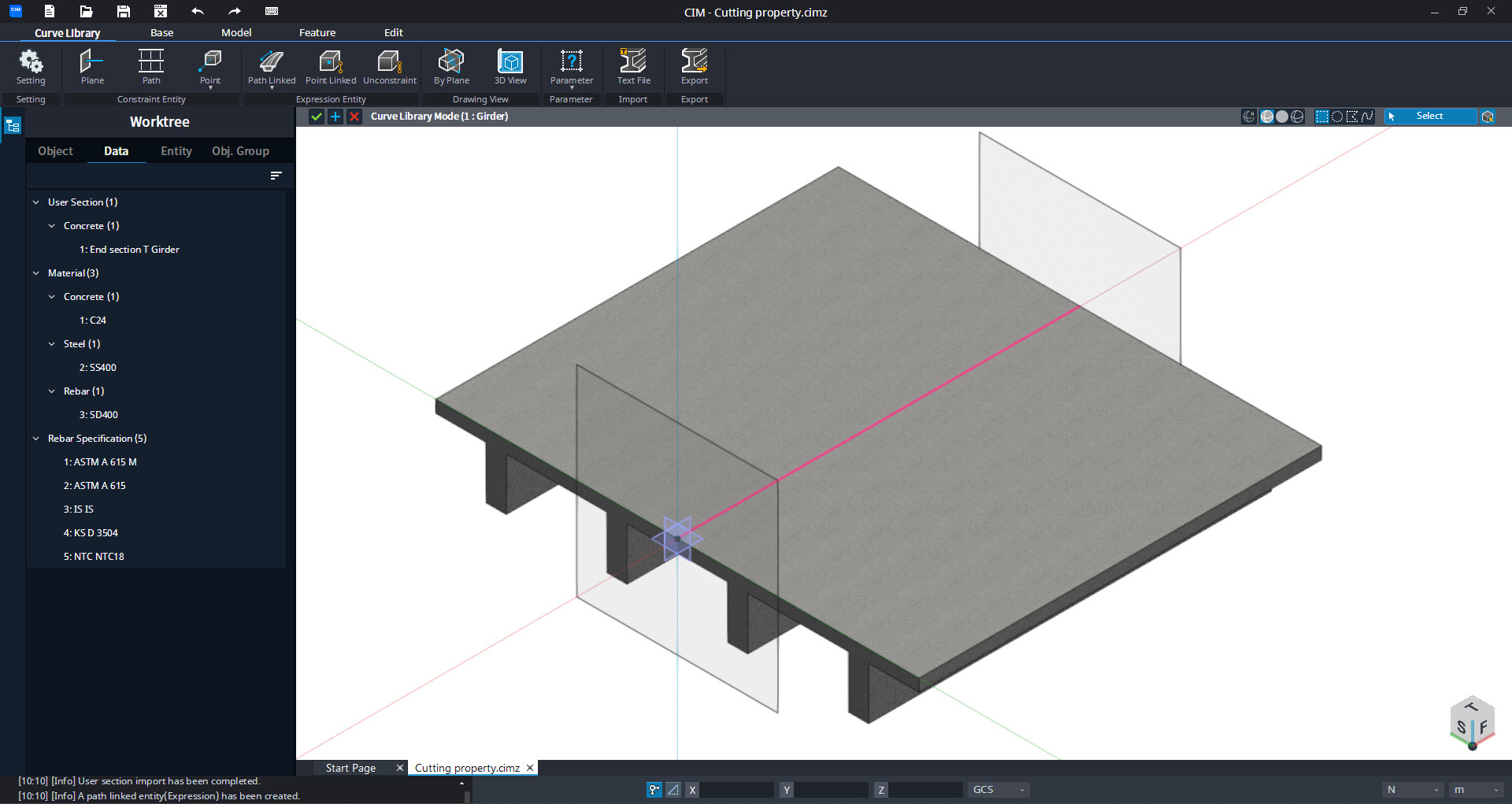
Task: Click the view navigation cube
Action: pos(1472,722)
